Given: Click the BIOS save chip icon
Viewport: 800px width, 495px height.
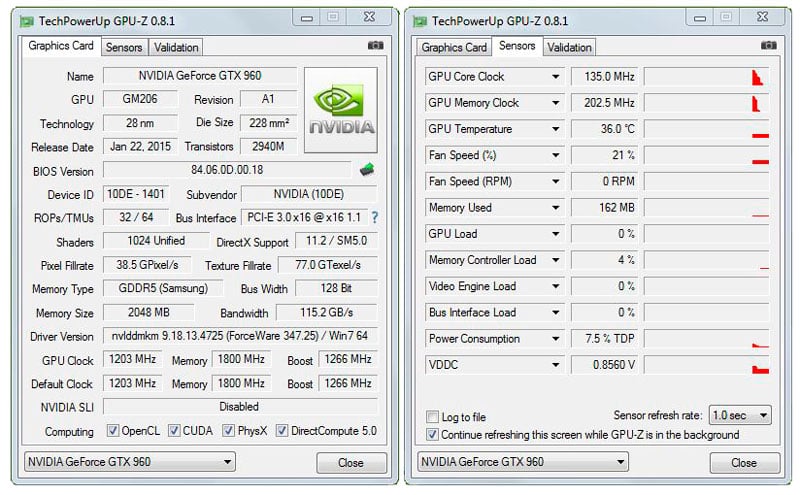Looking at the screenshot, I should [x=367, y=169].
